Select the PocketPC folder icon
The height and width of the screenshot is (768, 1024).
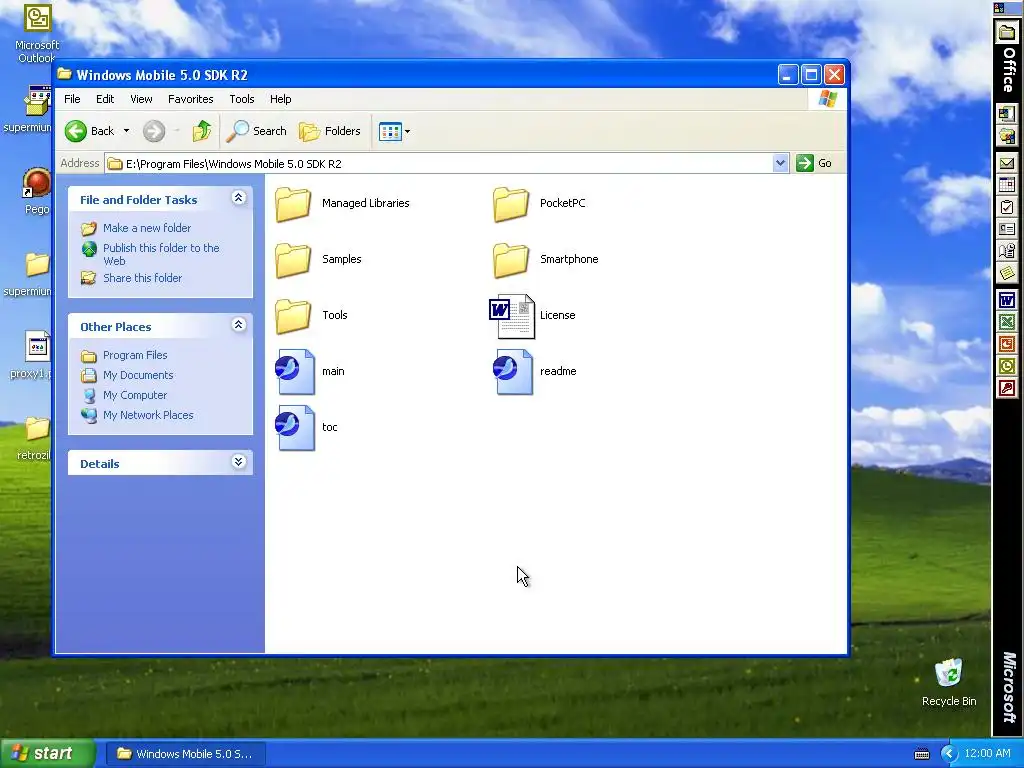click(x=511, y=204)
